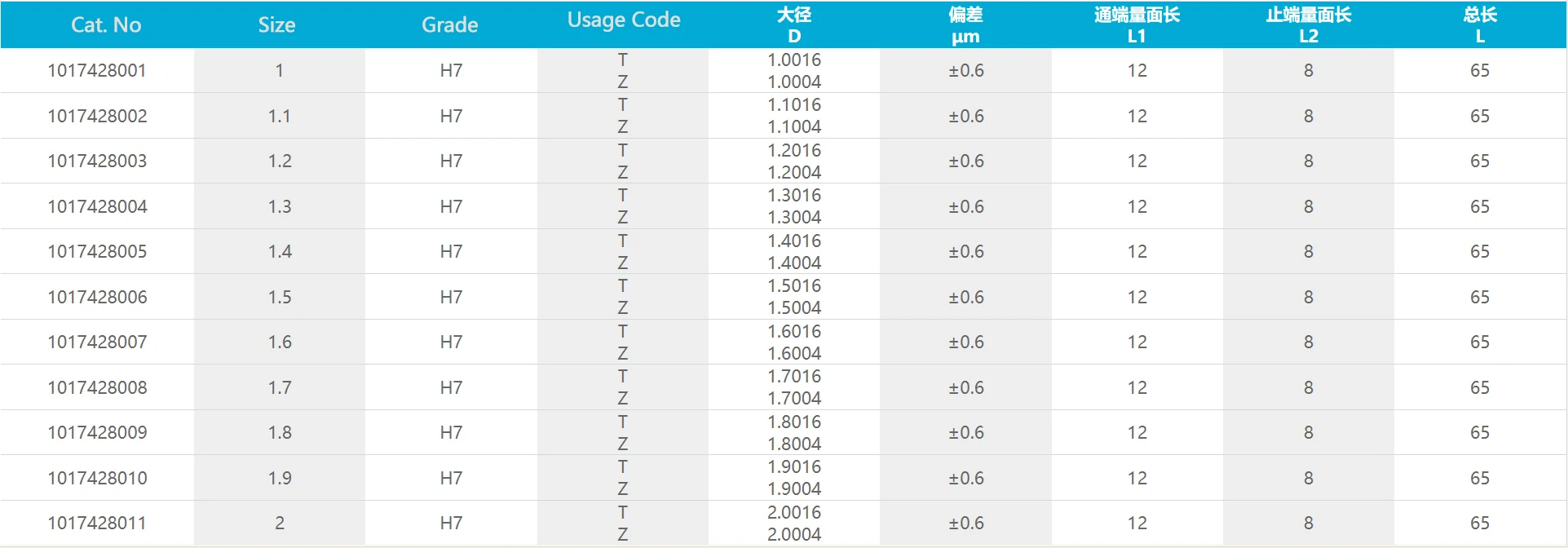Click the 通端量面长 L1 column header
The height and width of the screenshot is (548, 1568).
point(1137,25)
